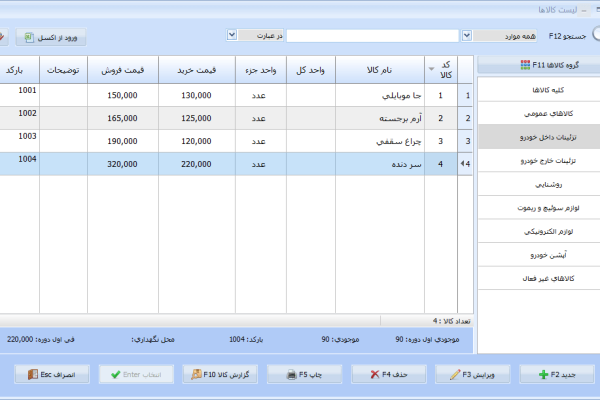Click sale price 165,000 cell
Screen dimensions: 600x400
pyautogui.click(x=123, y=118)
